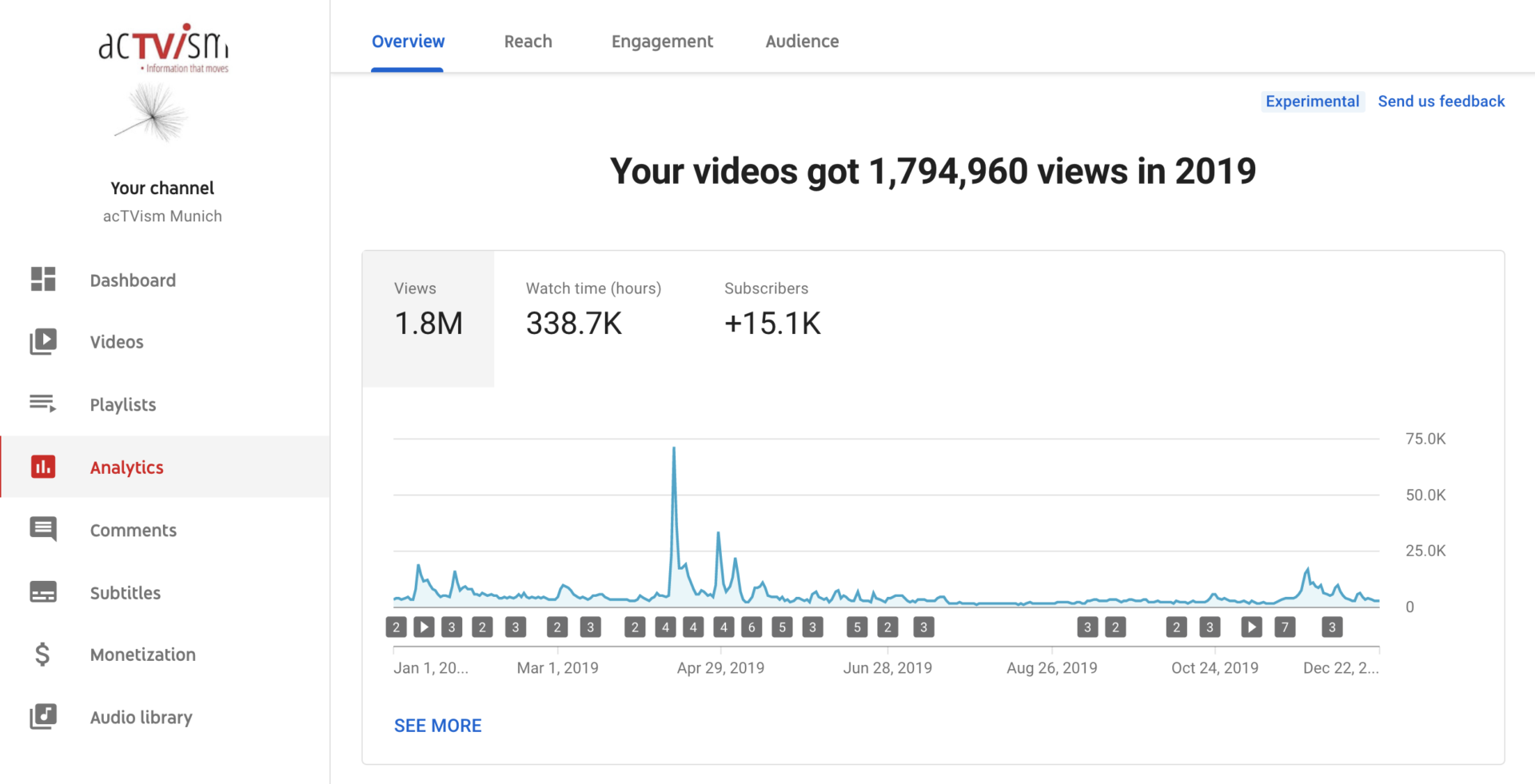
Task: Click the red Analytics bar chart icon
Action: 43,467
